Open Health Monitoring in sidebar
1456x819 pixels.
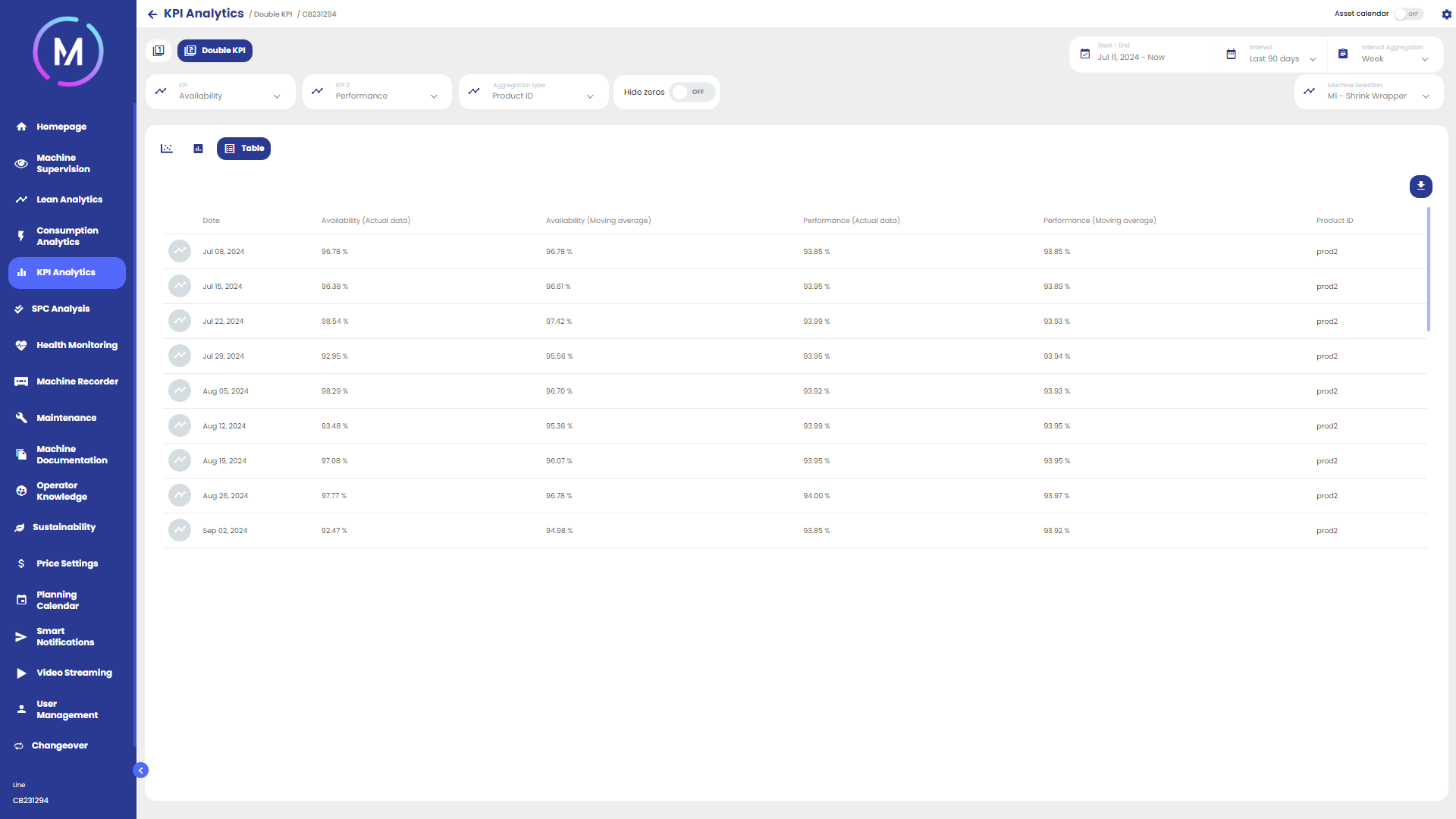click(77, 345)
